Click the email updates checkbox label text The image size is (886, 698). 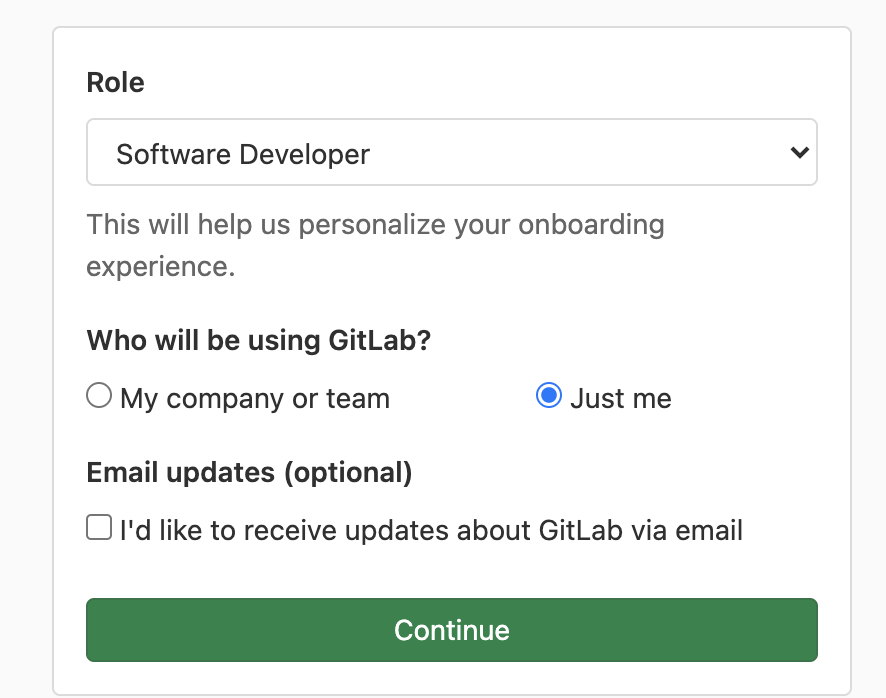pyautogui.click(x=431, y=529)
